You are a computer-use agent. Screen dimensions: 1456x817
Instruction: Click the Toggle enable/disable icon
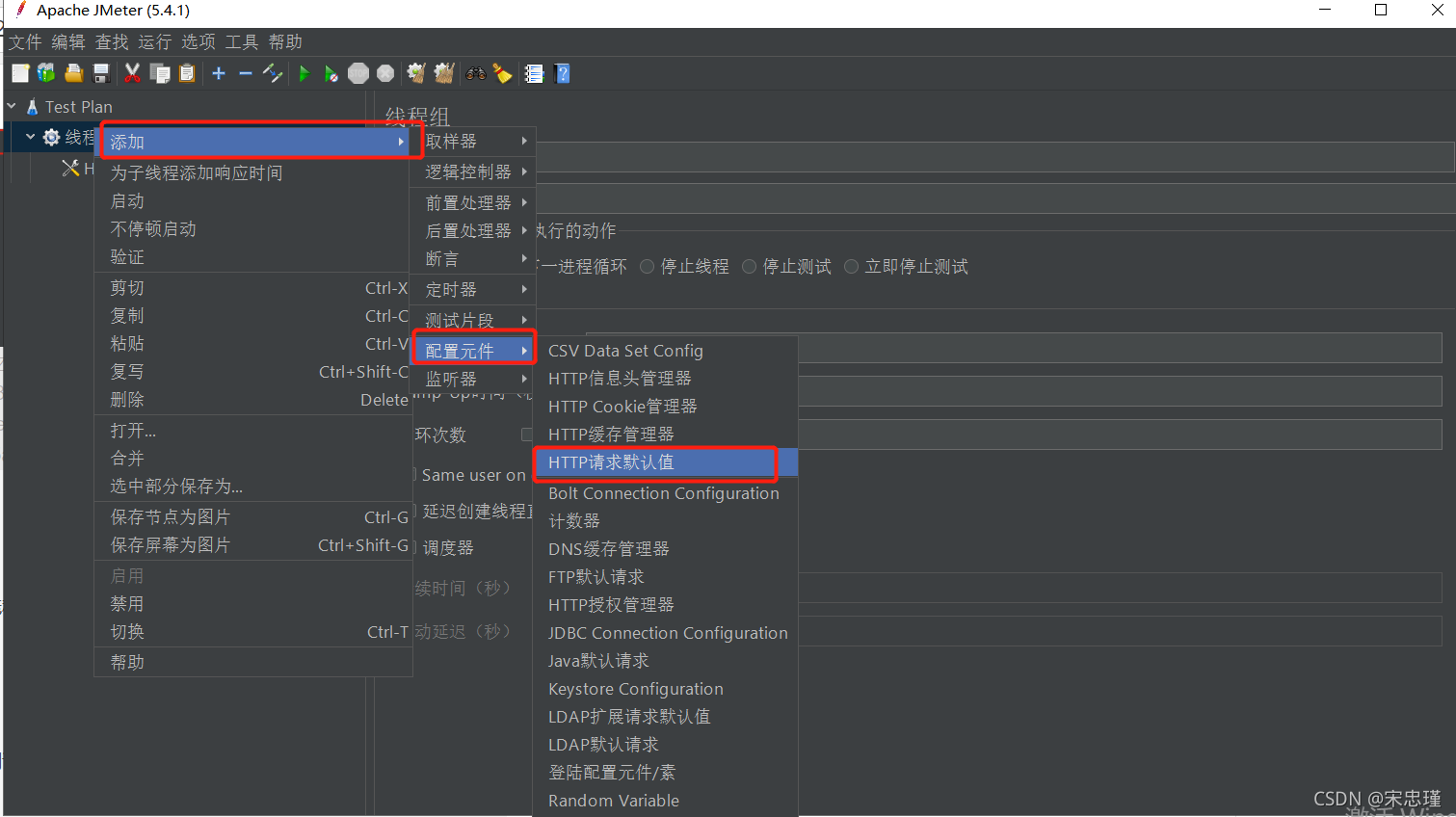(273, 73)
